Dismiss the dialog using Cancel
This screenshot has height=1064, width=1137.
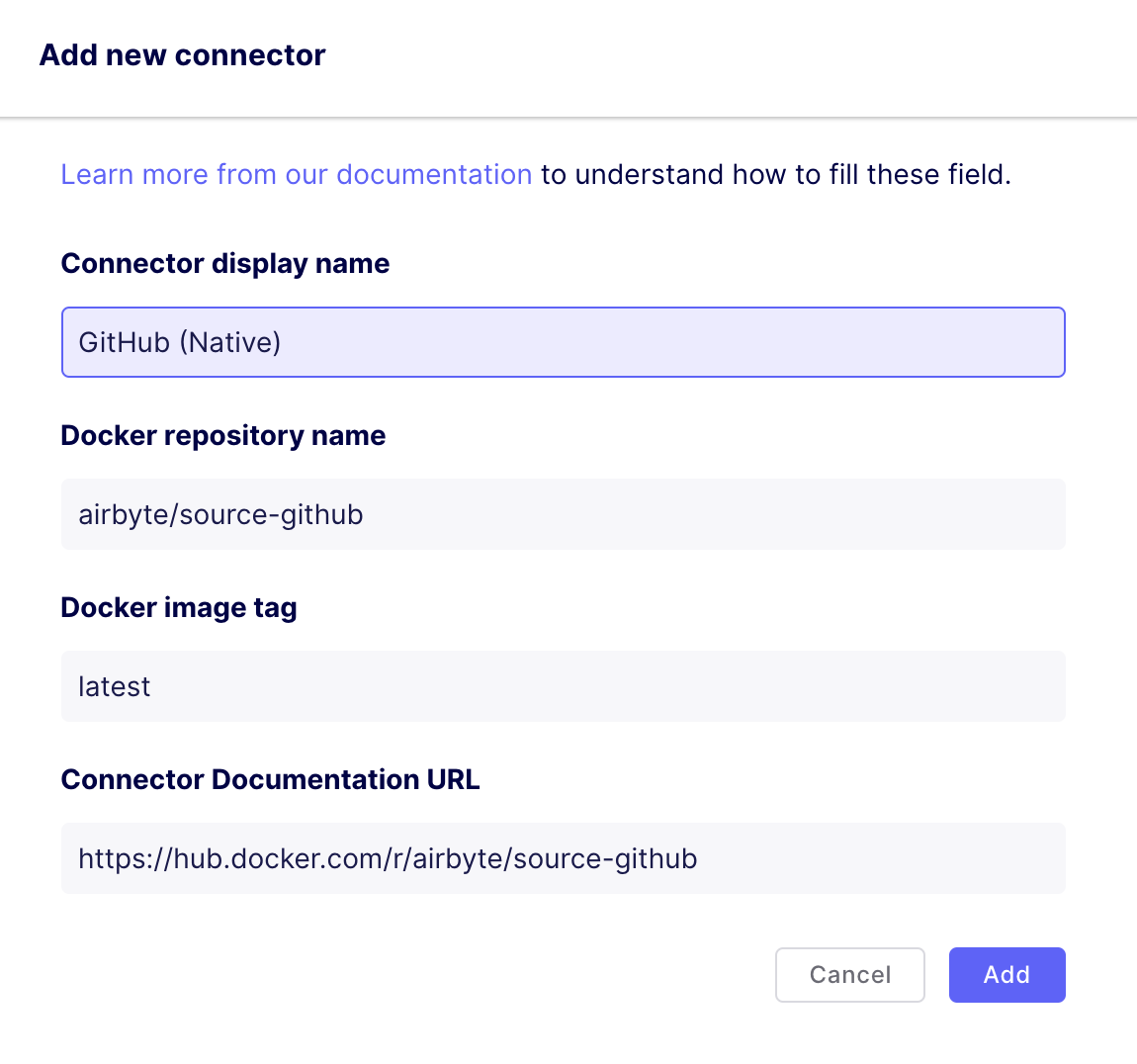click(x=849, y=974)
